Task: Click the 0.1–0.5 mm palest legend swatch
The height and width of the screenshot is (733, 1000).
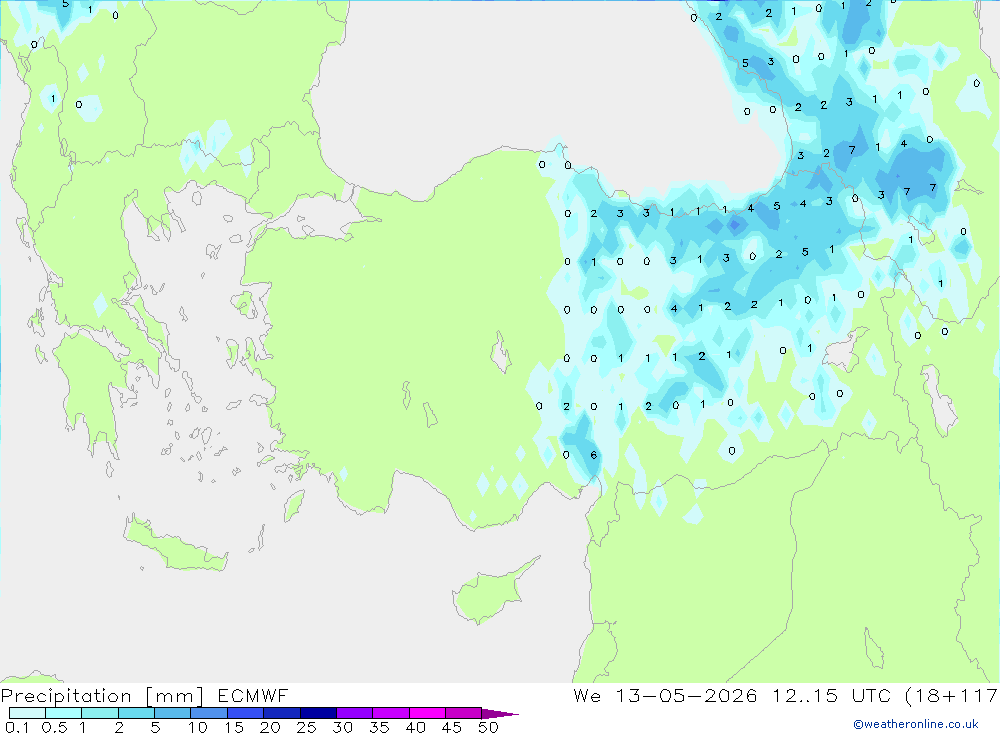Action: 27,713
